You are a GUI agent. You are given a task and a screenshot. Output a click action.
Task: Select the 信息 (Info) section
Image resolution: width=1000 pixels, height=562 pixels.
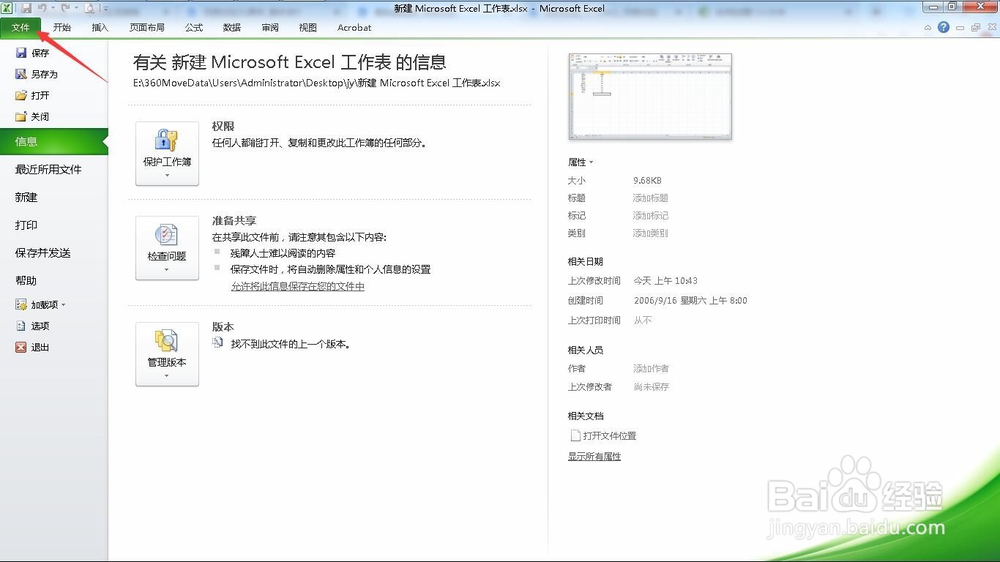[54, 142]
